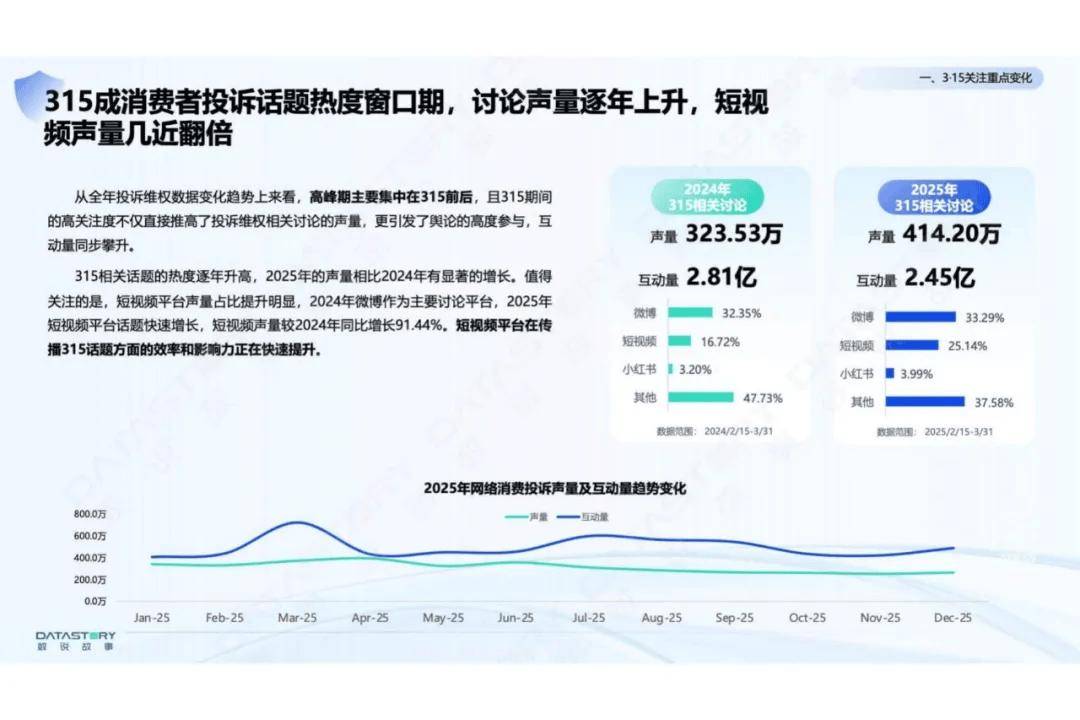Select the 2024 微博 32.35% bar

point(690,313)
